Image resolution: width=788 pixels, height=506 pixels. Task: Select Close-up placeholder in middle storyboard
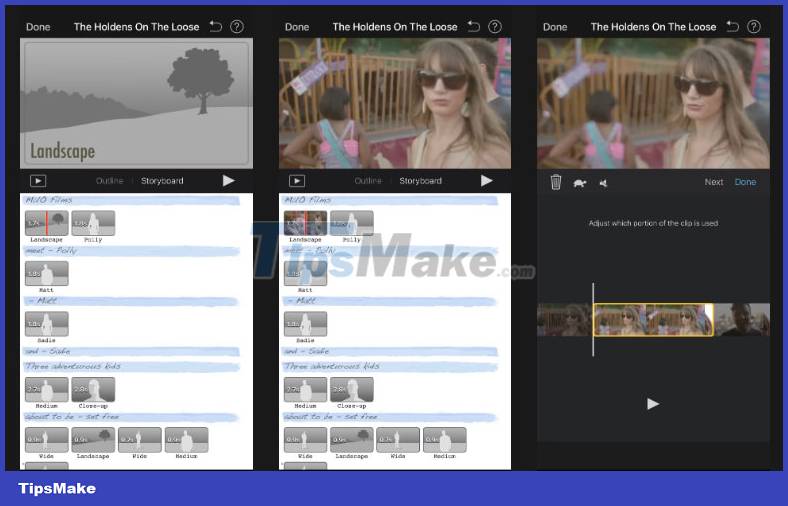click(x=352, y=389)
